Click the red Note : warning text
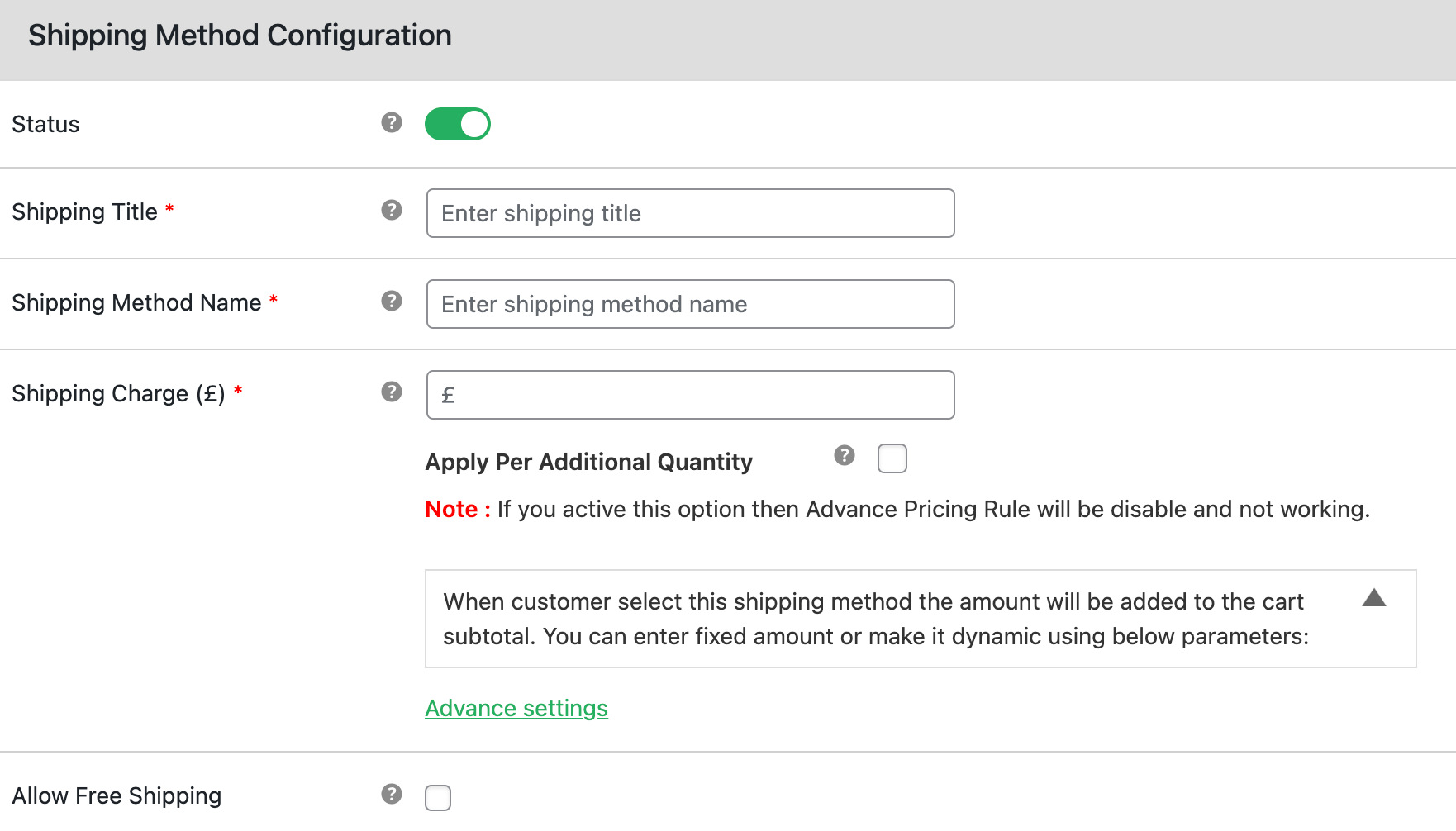Viewport: 1456px width, 831px height. [458, 509]
